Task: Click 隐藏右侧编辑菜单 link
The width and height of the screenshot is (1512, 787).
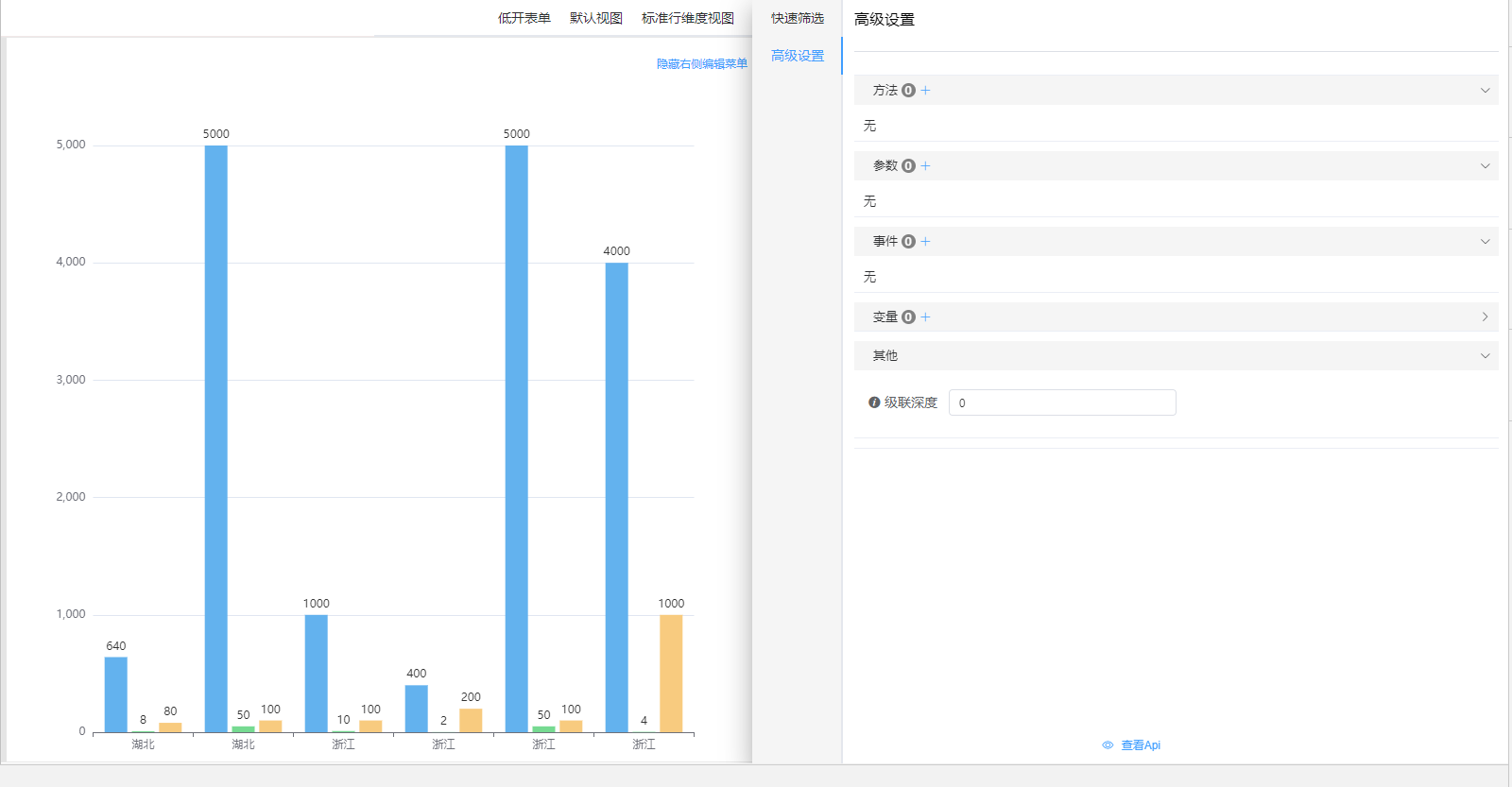Action: pos(701,64)
